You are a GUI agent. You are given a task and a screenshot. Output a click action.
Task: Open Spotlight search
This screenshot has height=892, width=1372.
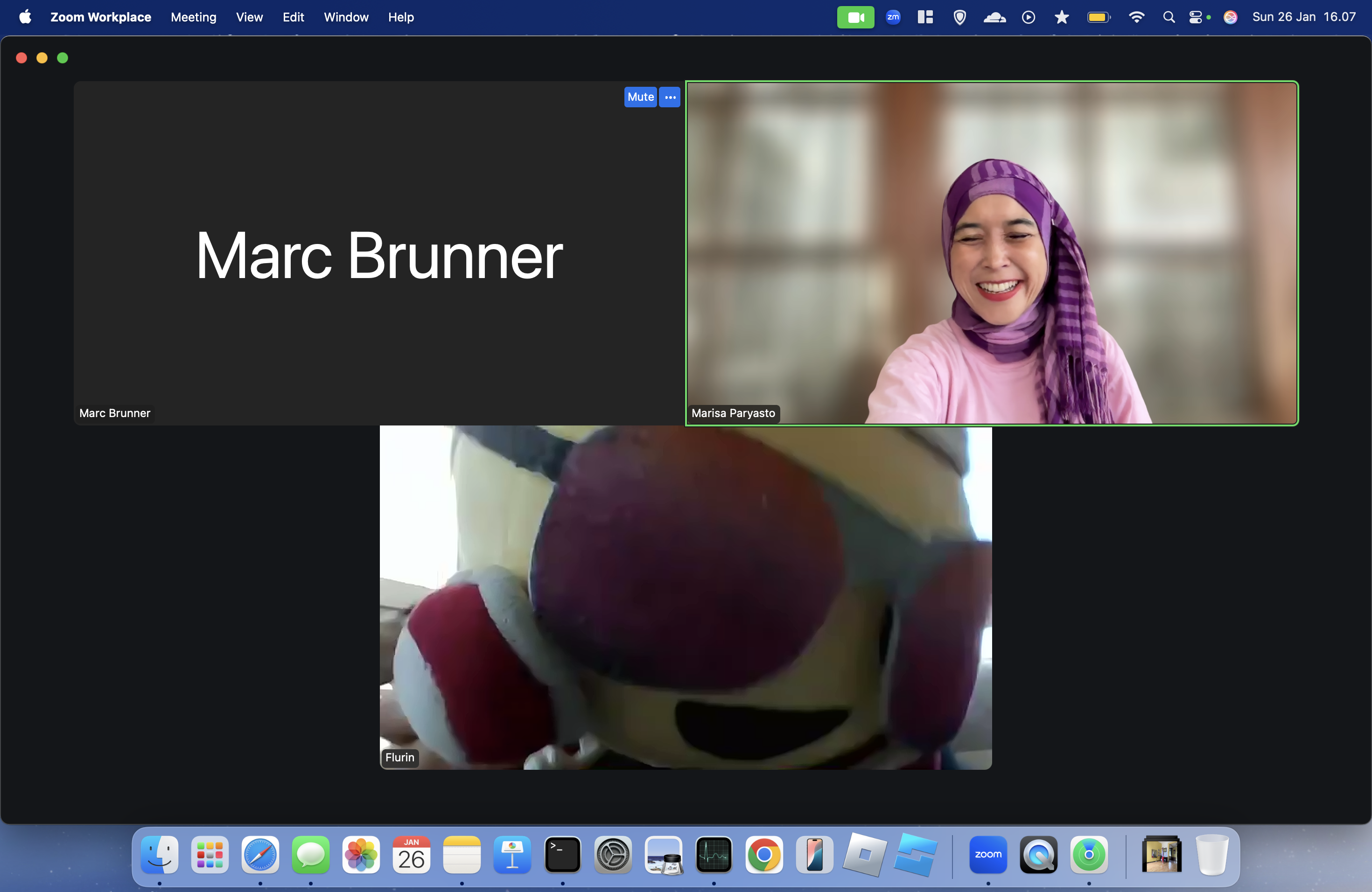(1169, 17)
